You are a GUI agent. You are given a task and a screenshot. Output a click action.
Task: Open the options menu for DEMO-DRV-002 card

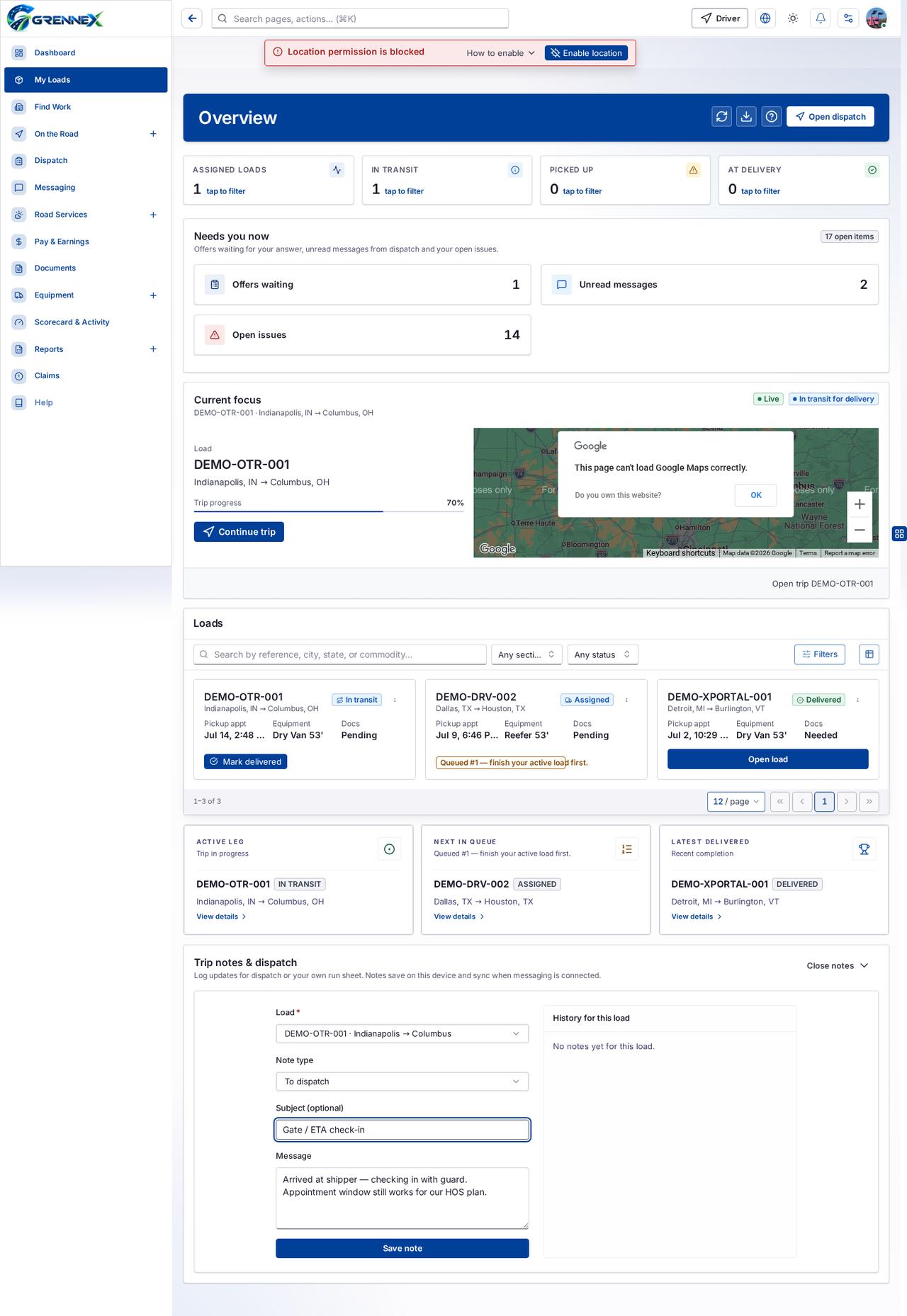coord(626,700)
